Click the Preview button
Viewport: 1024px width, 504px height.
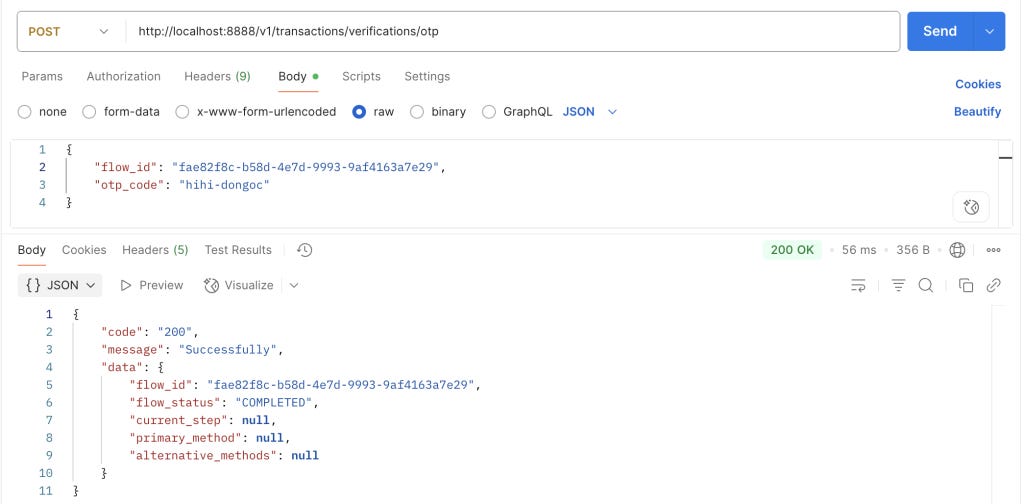(152, 285)
